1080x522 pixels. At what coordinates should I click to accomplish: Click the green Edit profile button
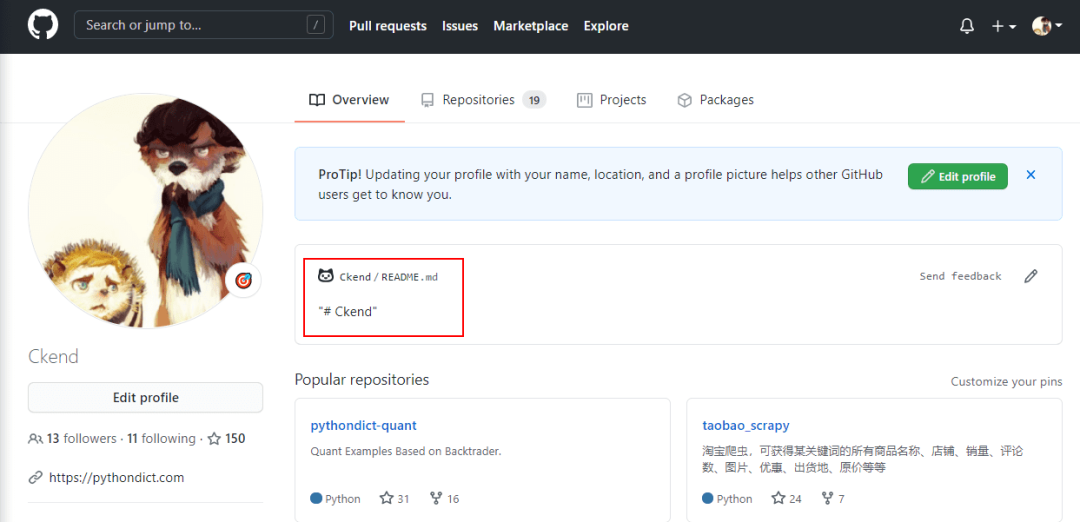(957, 176)
